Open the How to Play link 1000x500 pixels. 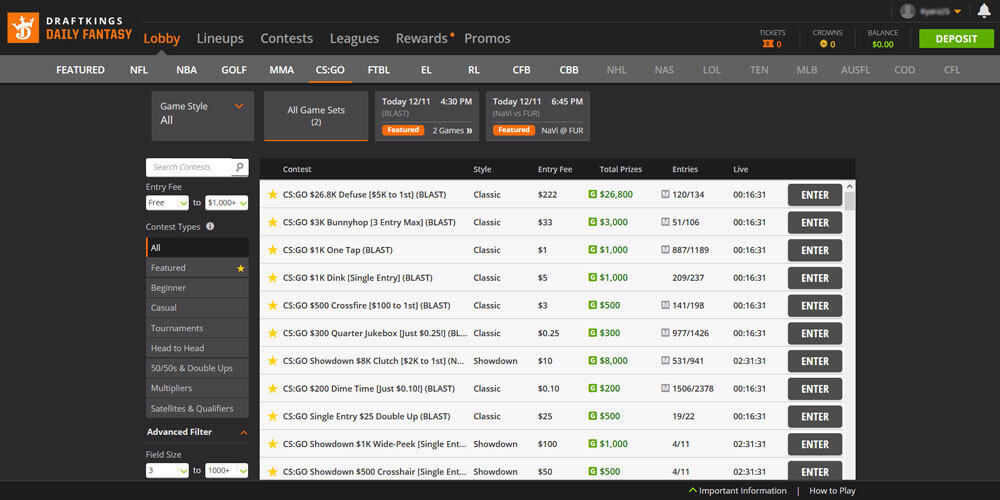(x=832, y=490)
